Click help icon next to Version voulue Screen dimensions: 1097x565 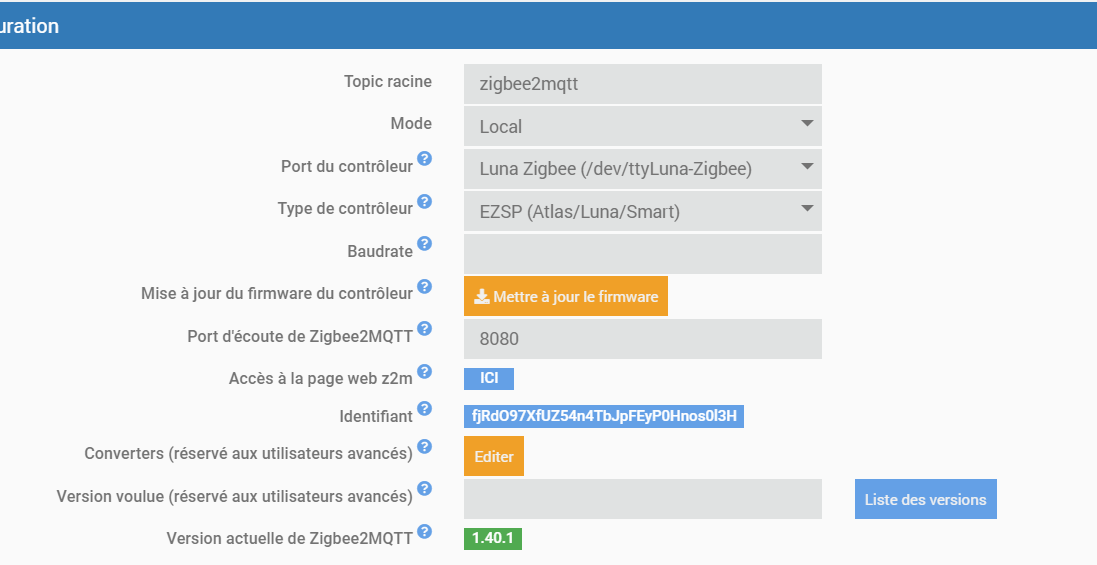point(424,489)
